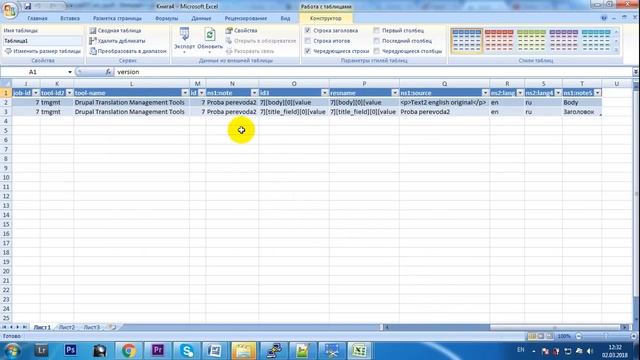
Task: Click the Save icon in quick access toolbar
Action: 27,6
